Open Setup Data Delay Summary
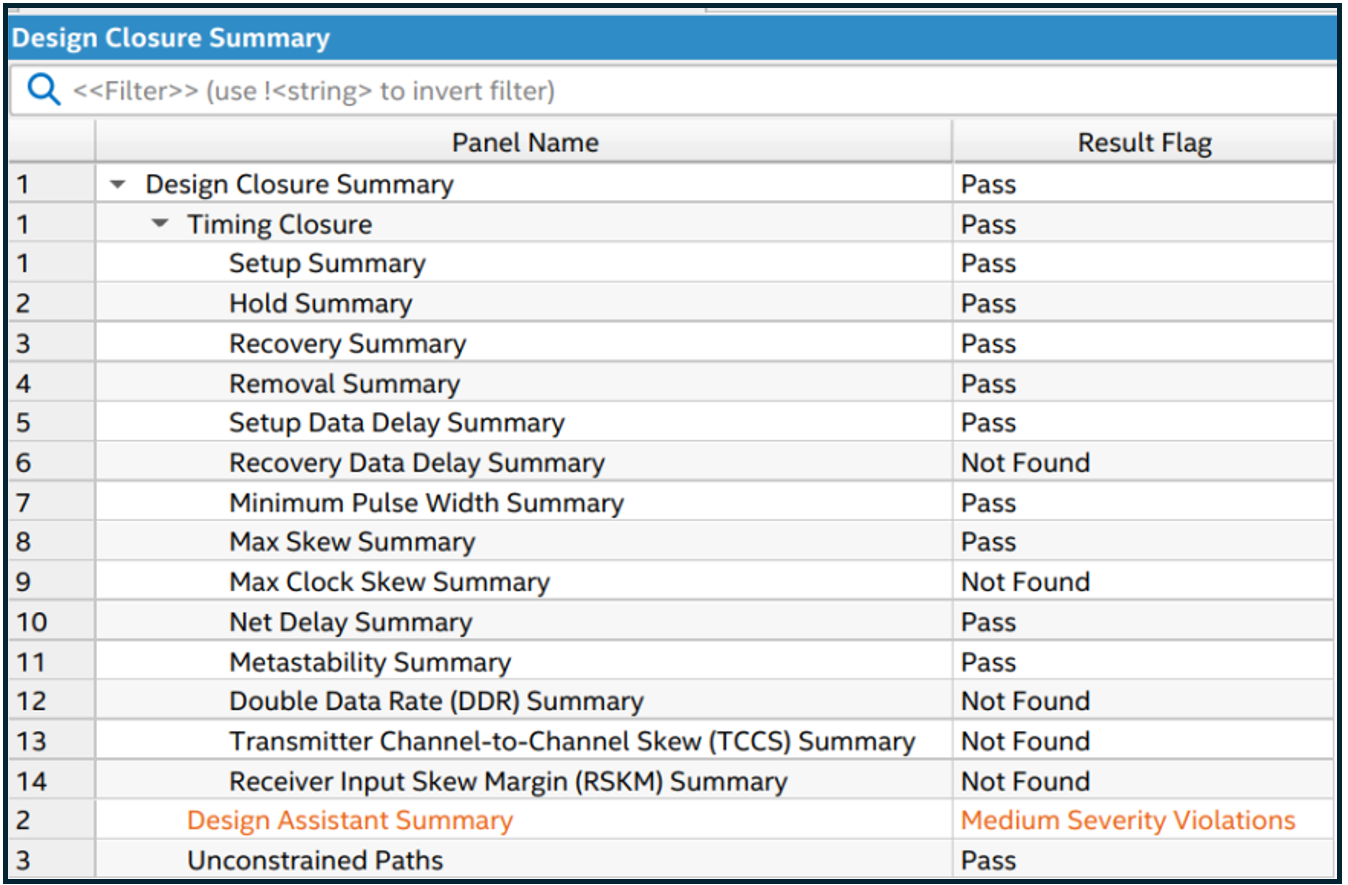 (396, 423)
